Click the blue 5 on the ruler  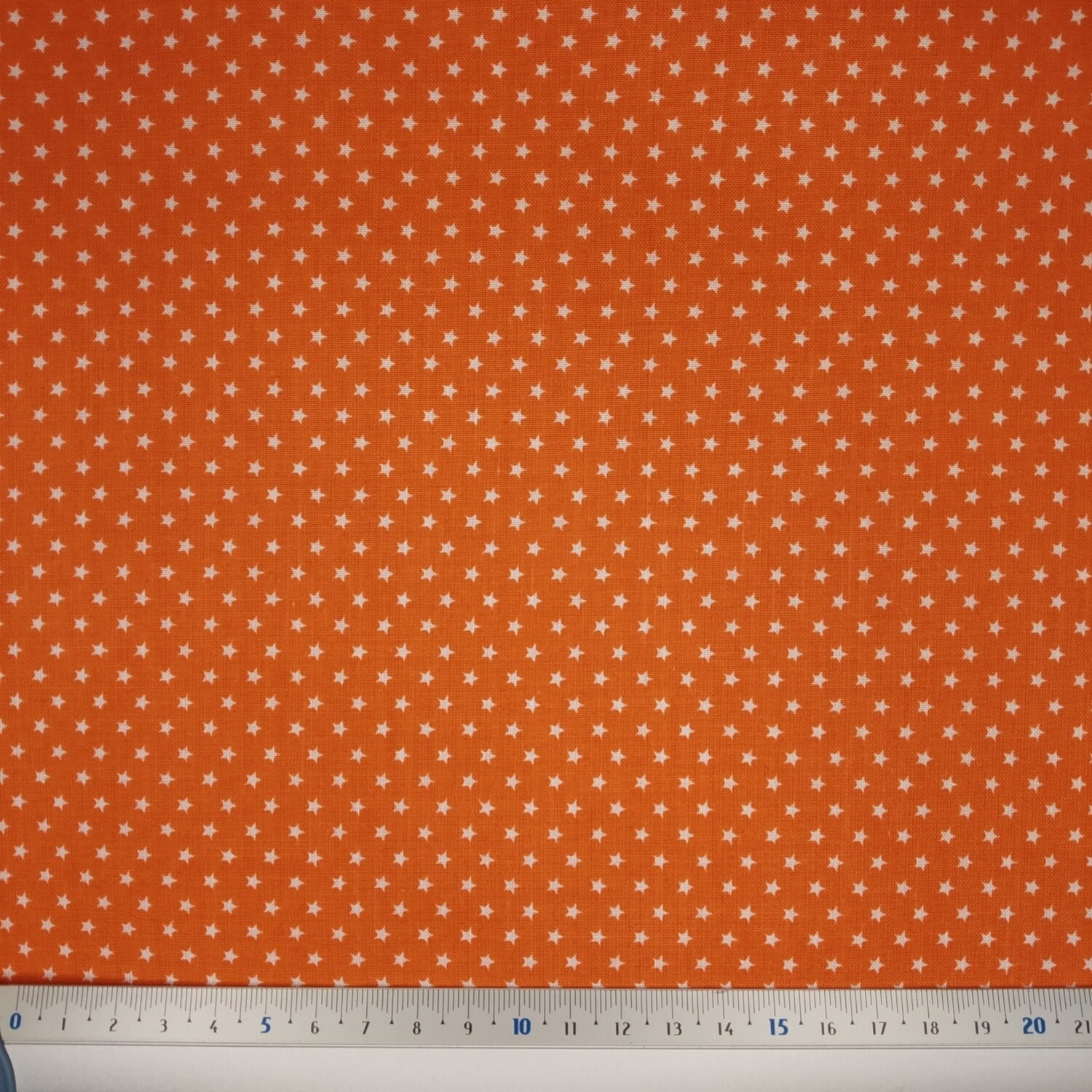pos(266,1026)
